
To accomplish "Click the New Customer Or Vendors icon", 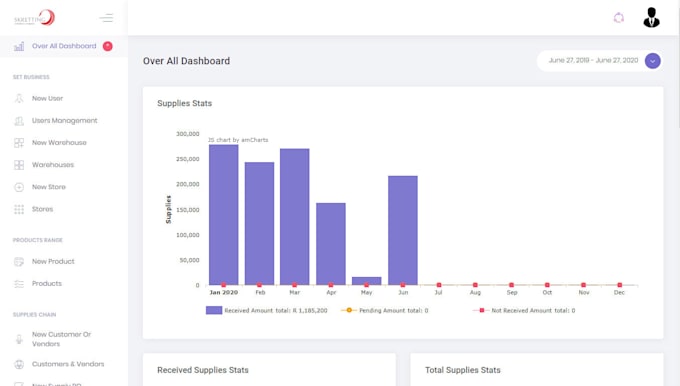I will pos(19,339).
